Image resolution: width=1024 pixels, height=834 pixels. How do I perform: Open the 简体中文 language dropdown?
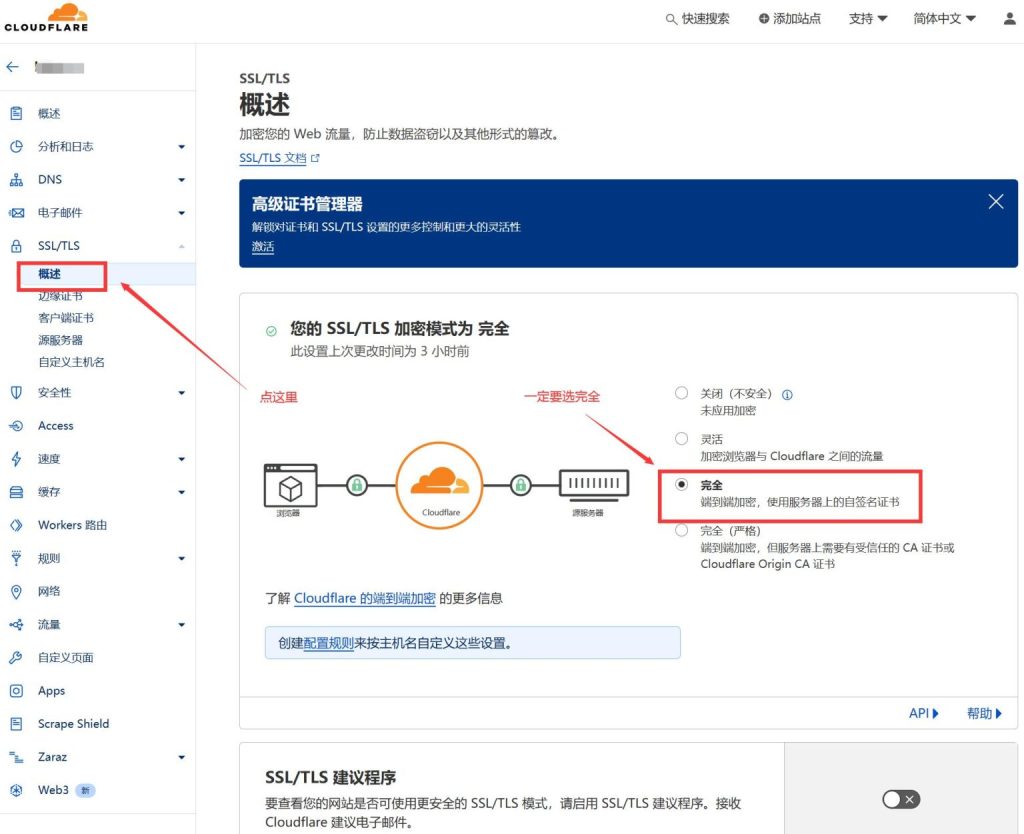pos(941,17)
